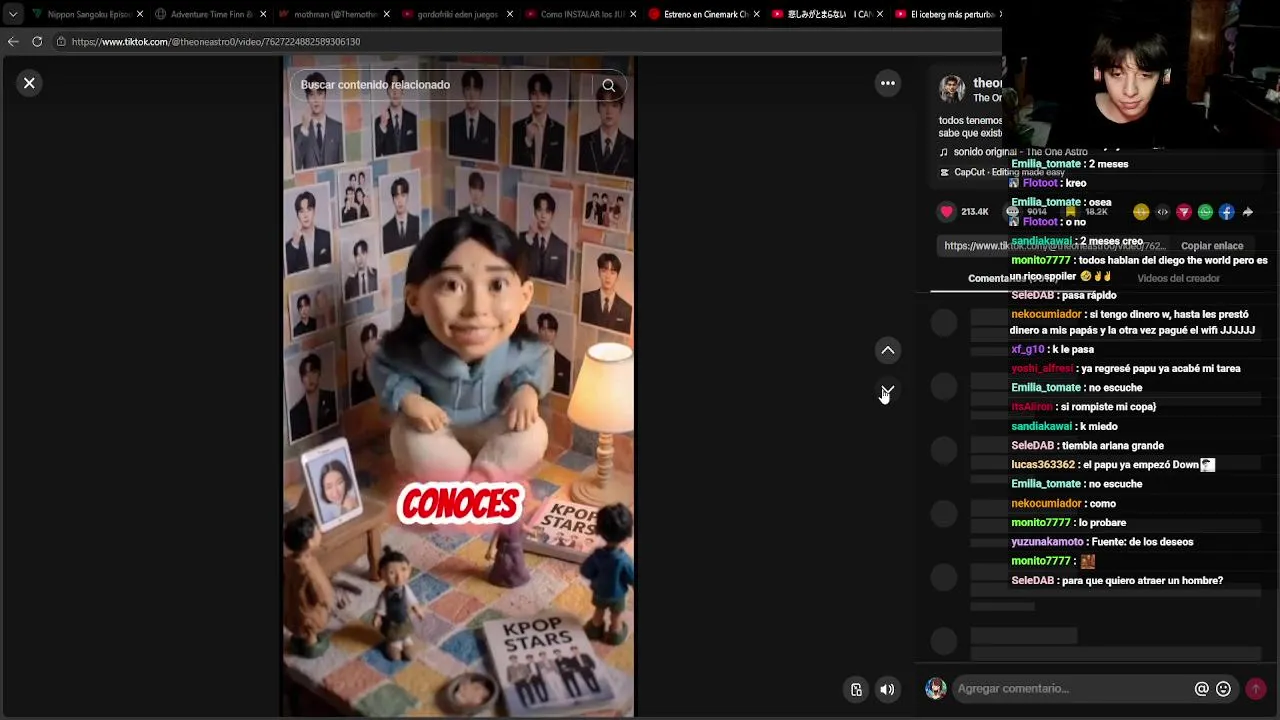Open the three-dot more options menu
Viewport: 1280px width, 720px height.
887,83
